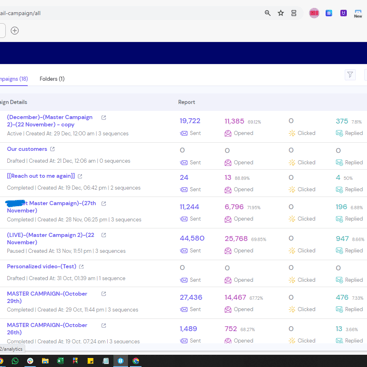The image size is (367, 367).
Task: Click the new tab plus button
Action: pyautogui.click(x=15, y=31)
